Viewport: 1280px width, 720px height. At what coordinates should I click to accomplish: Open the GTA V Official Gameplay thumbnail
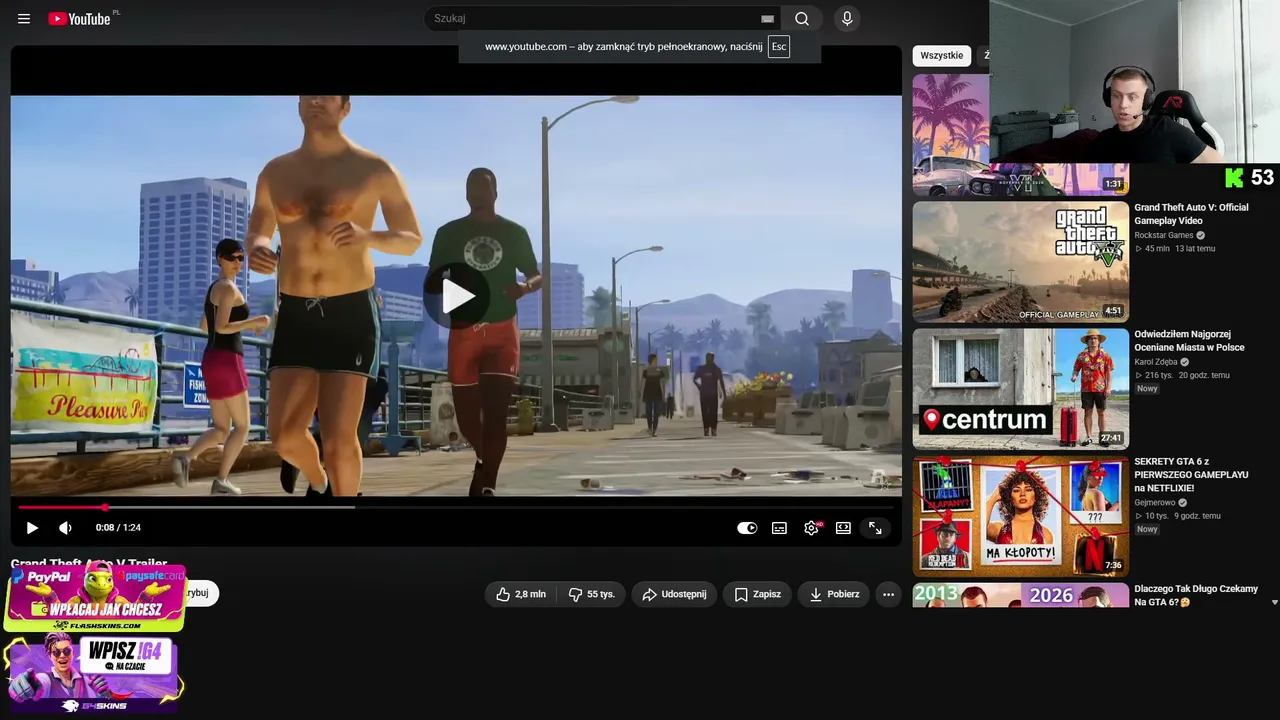[x=1020, y=262]
